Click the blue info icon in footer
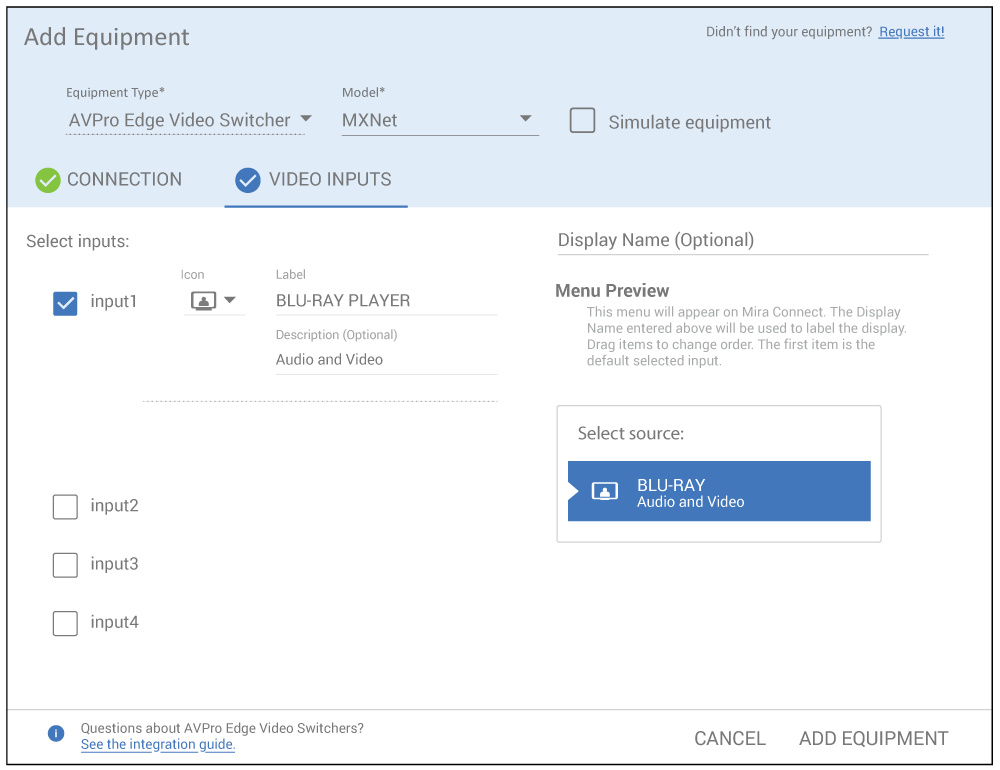The width and height of the screenshot is (1000, 770). [x=56, y=734]
